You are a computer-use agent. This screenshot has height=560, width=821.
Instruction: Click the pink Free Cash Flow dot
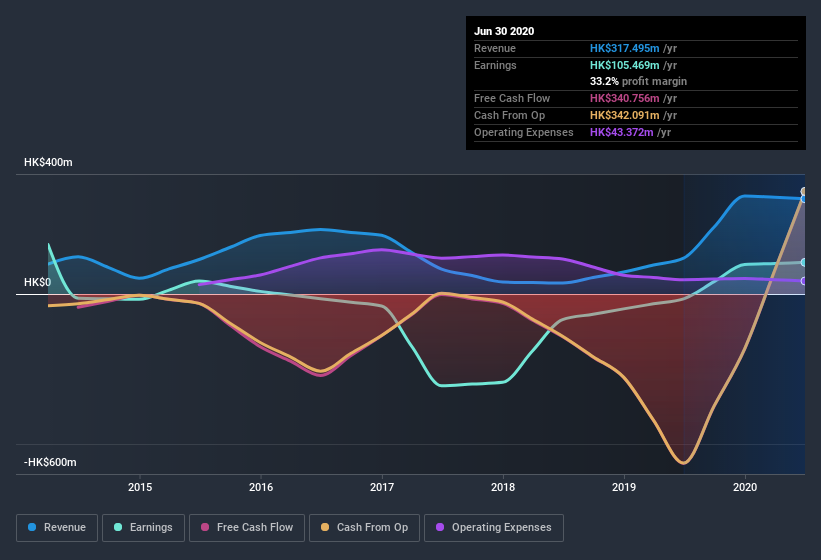[206, 527]
